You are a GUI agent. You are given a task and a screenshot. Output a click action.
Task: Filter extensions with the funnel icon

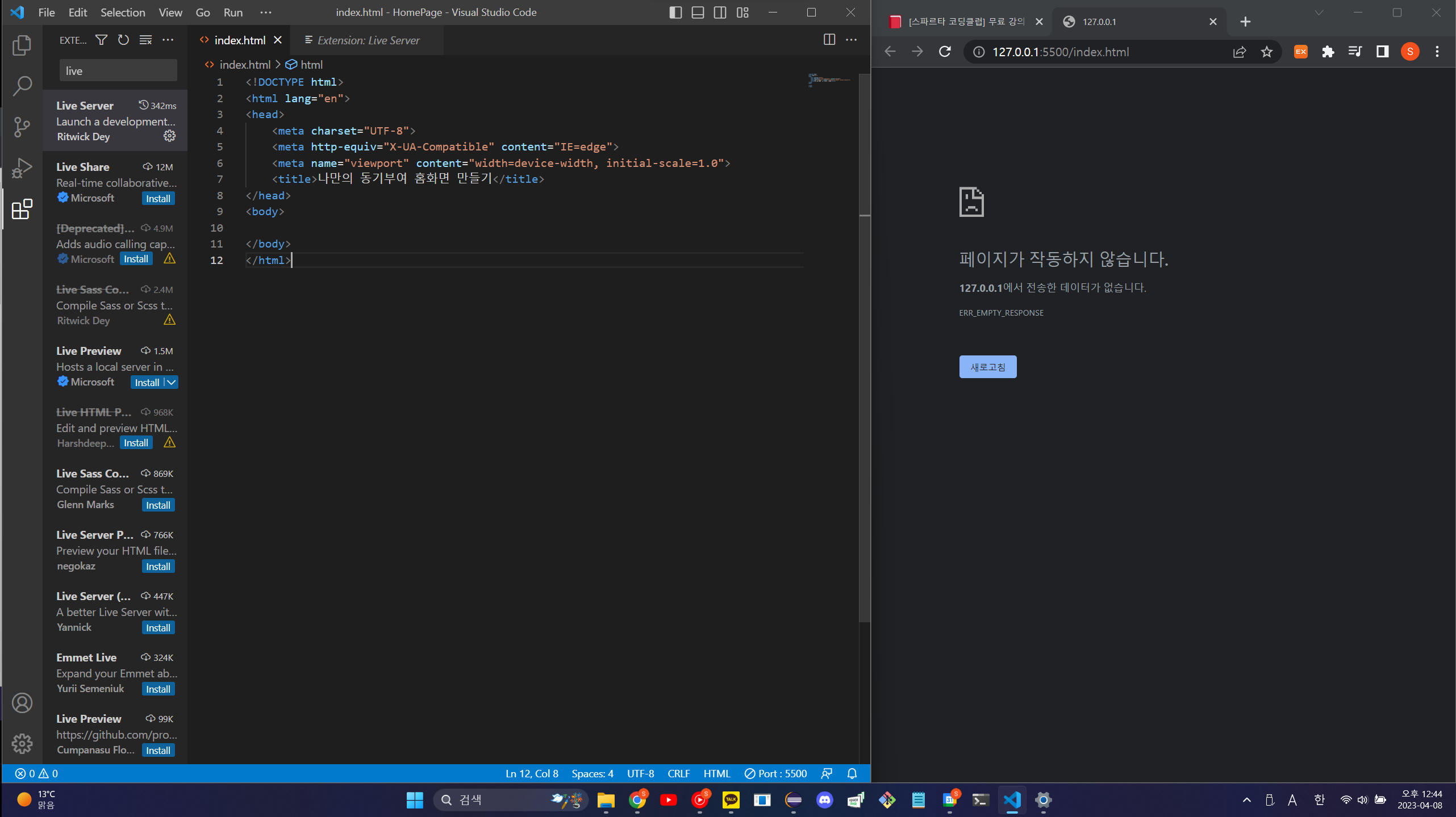(101, 40)
